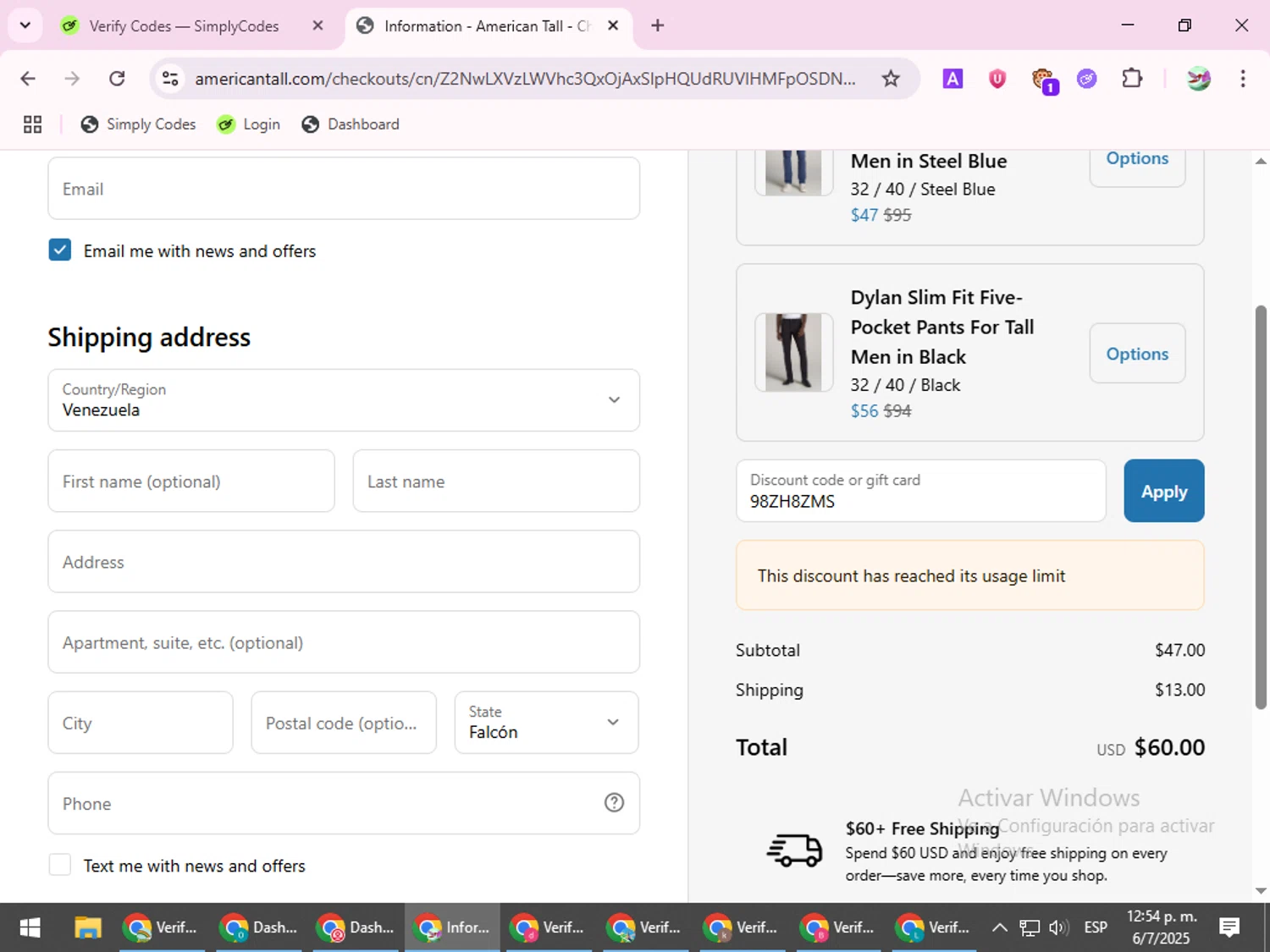Image resolution: width=1270 pixels, height=952 pixels.
Task: Open the purple A extension
Action: [x=952, y=79]
